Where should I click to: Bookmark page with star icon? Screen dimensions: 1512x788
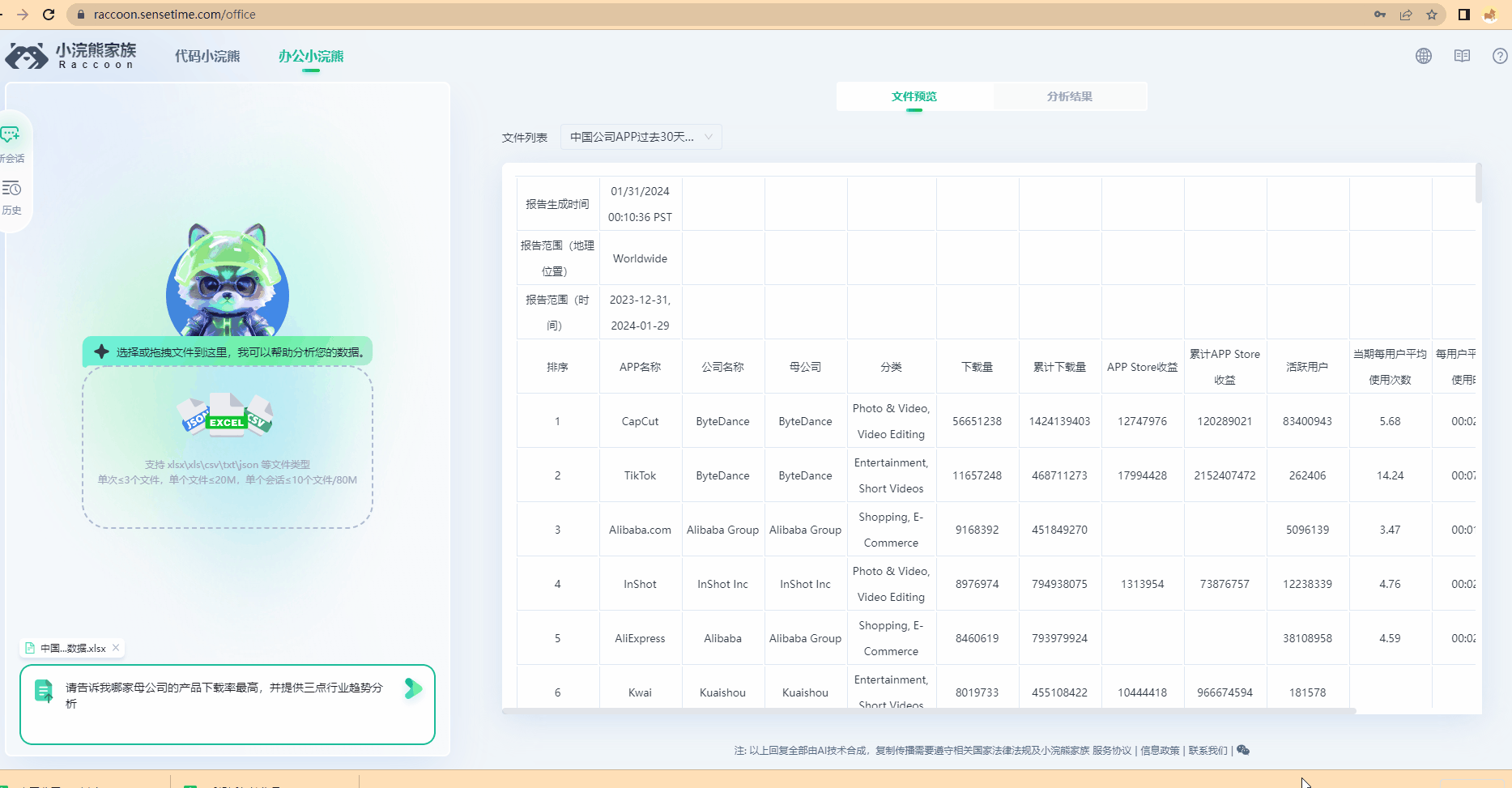[x=1432, y=15]
